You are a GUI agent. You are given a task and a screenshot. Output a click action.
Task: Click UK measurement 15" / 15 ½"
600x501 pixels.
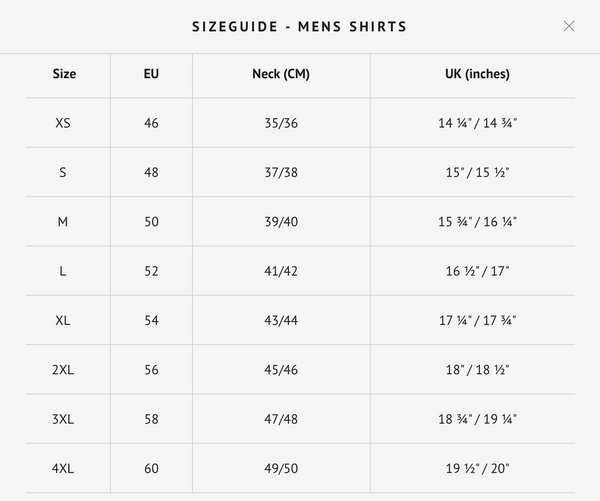pyautogui.click(x=477, y=172)
